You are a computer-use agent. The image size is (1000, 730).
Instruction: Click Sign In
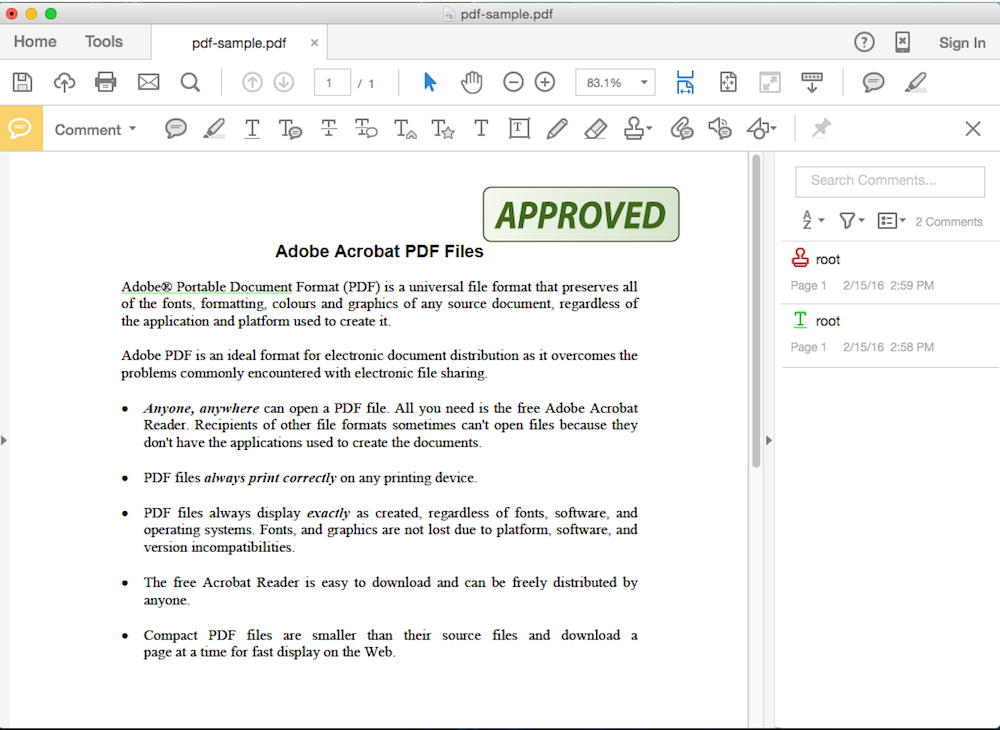962,43
